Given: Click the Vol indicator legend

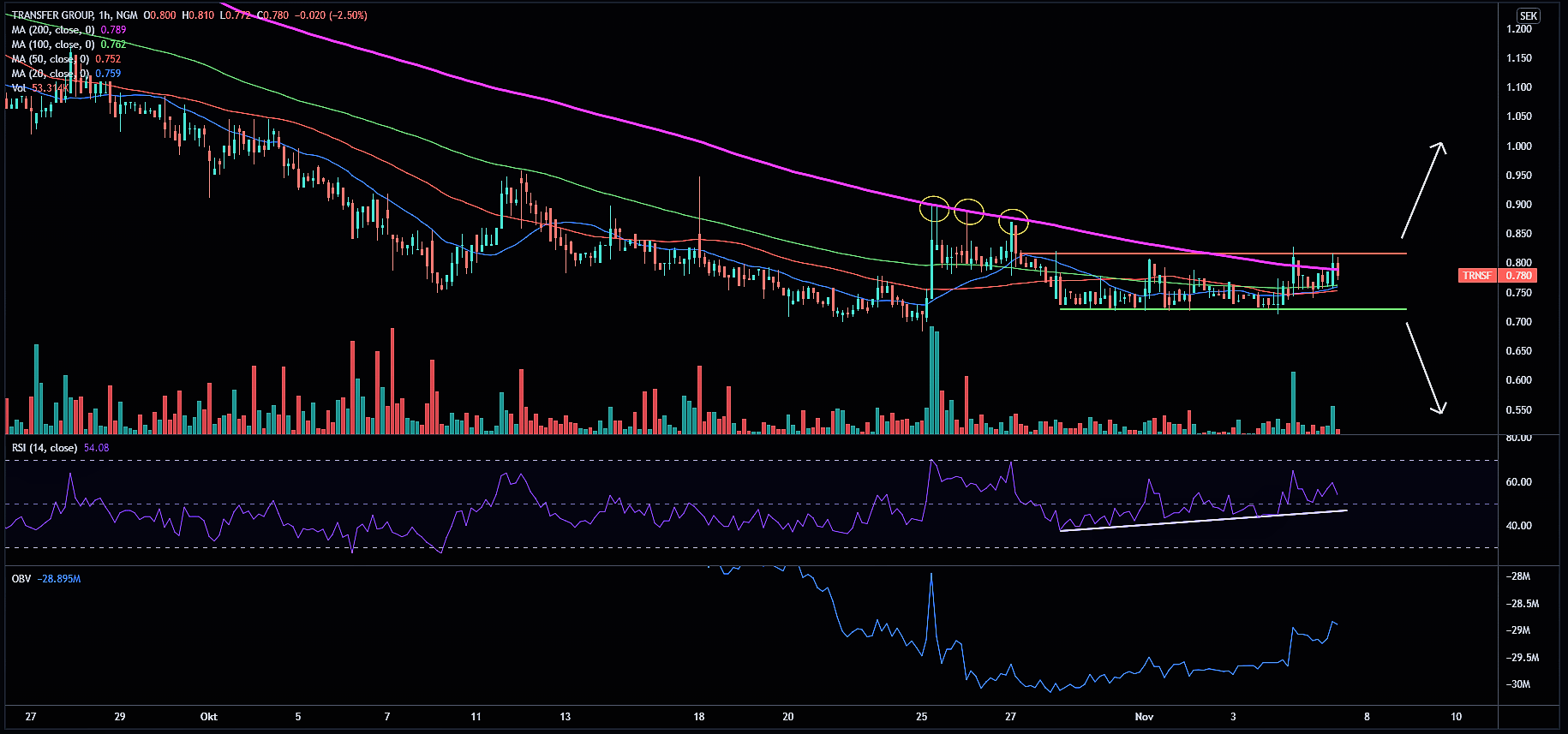Looking at the screenshot, I should (19, 88).
